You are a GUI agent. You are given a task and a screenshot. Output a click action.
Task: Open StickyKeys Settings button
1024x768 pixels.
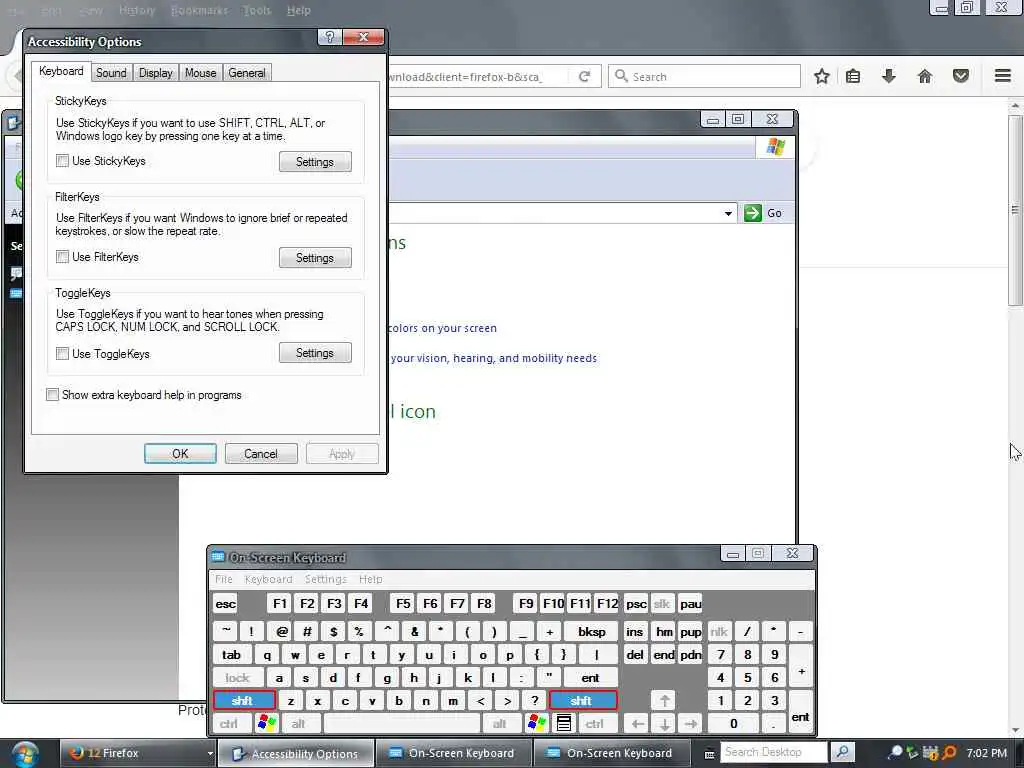tap(315, 161)
